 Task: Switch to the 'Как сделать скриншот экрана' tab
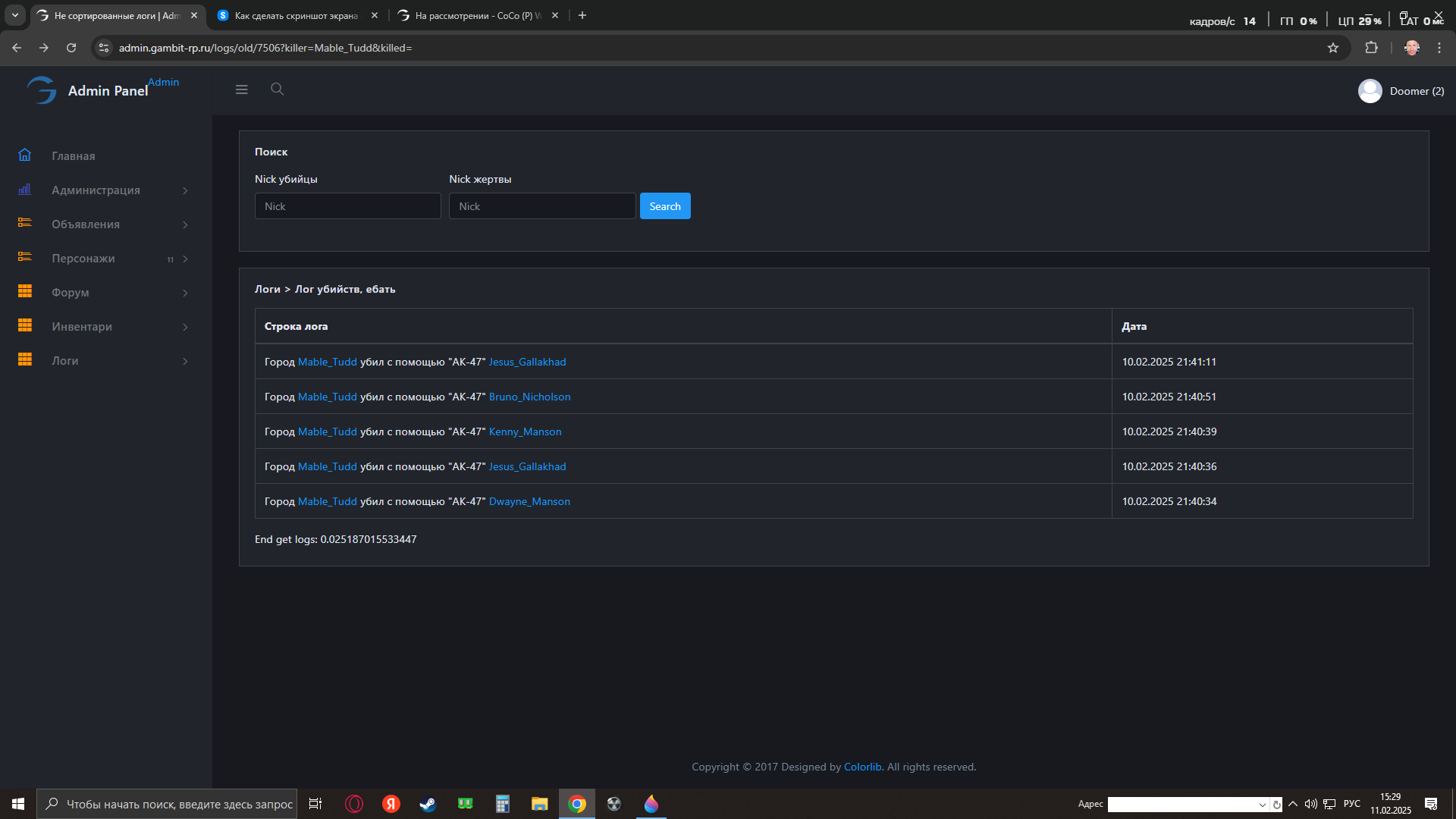296,15
